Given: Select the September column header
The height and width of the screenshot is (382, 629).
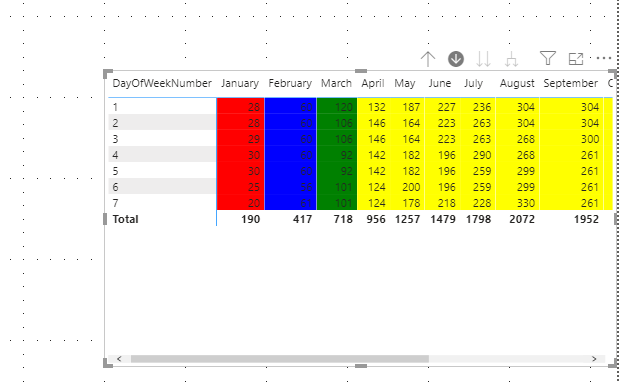Looking at the screenshot, I should pos(570,83).
